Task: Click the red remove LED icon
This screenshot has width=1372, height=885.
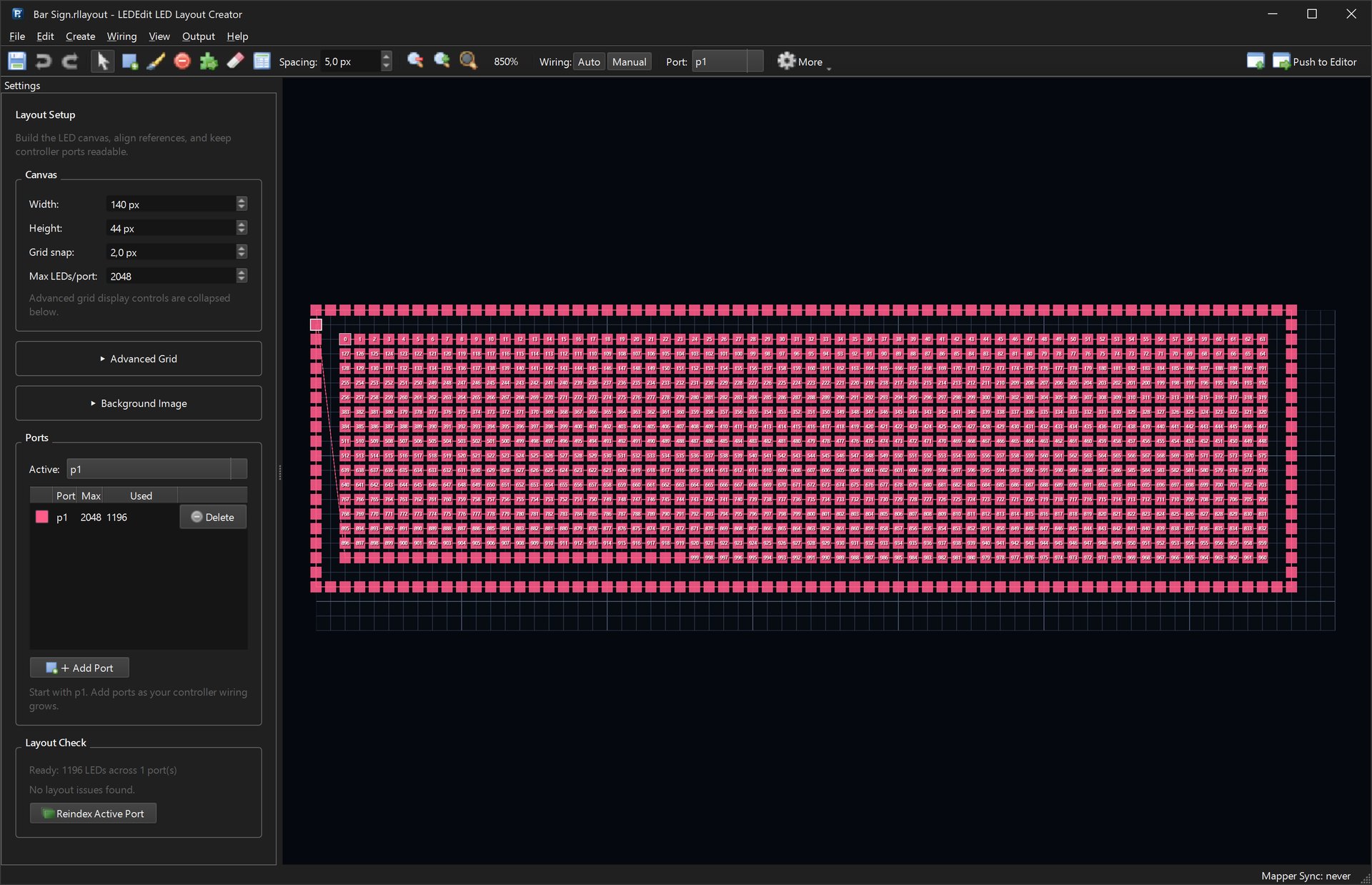Action: tap(182, 61)
